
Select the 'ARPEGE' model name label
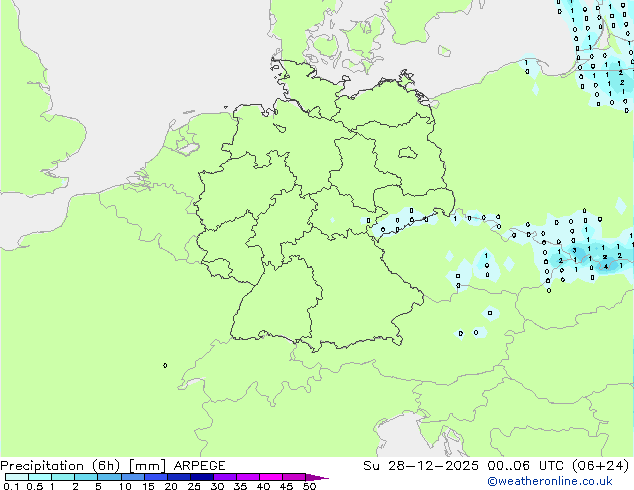pyautogui.click(x=199, y=466)
